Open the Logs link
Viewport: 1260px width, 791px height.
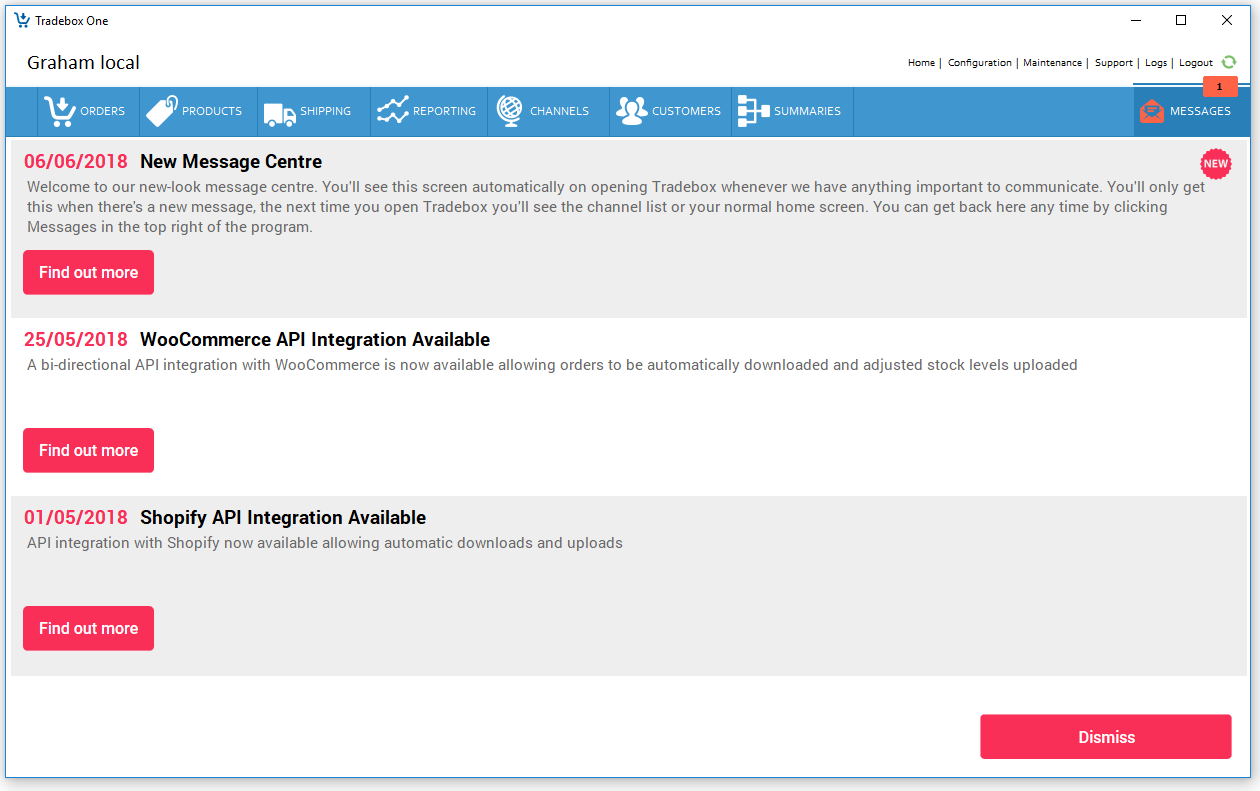(1156, 63)
